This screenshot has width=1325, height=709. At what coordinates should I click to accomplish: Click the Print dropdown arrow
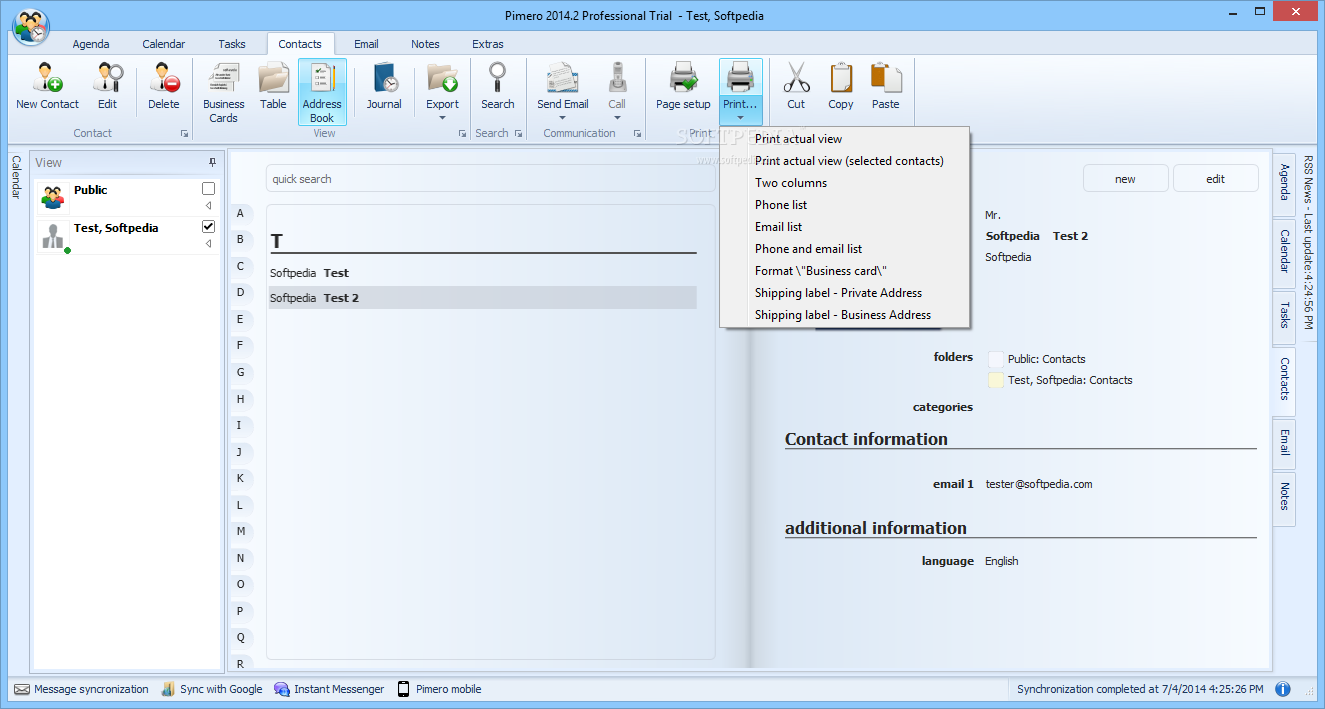pos(740,118)
